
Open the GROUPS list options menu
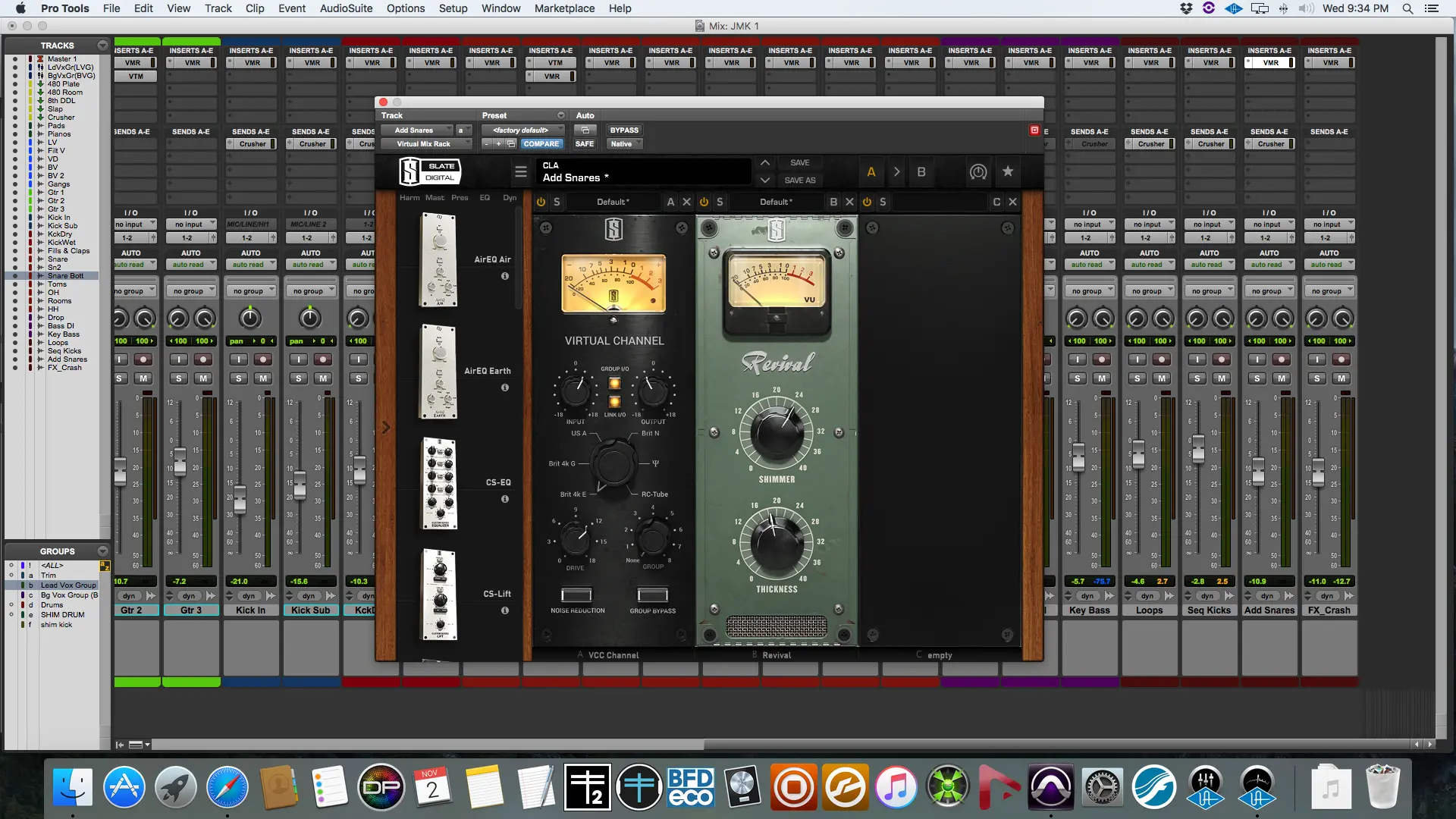tap(102, 551)
